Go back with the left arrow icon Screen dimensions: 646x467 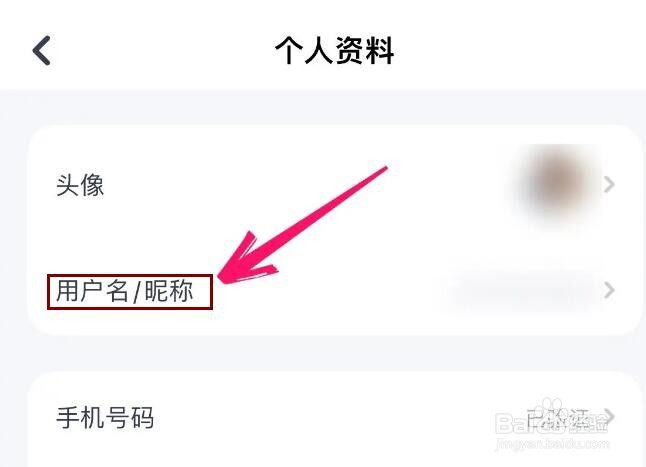coord(42,50)
